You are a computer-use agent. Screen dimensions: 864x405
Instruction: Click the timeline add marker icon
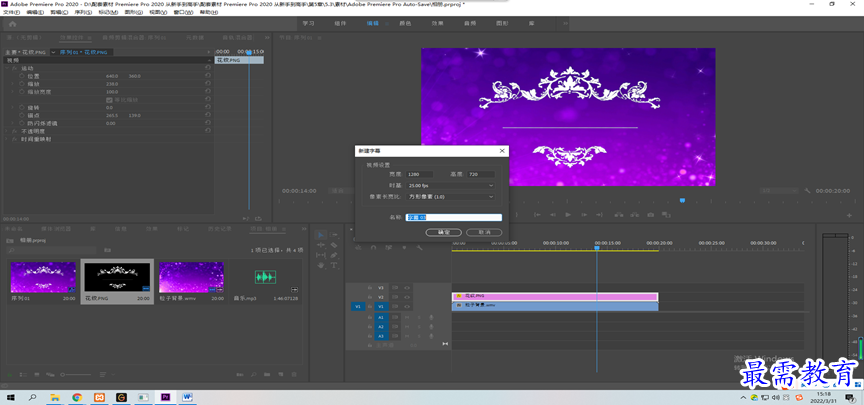404,247
